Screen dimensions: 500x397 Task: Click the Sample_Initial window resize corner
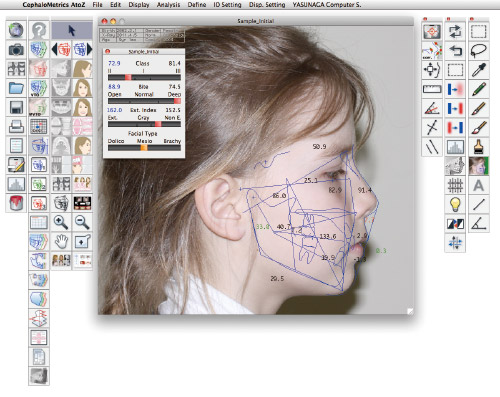click(x=410, y=311)
